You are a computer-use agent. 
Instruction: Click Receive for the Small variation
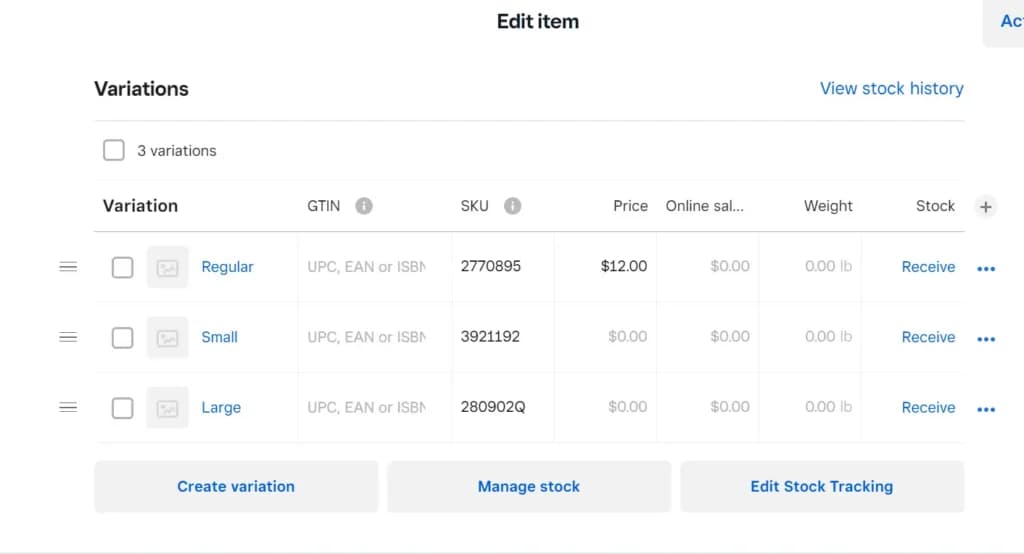point(928,337)
